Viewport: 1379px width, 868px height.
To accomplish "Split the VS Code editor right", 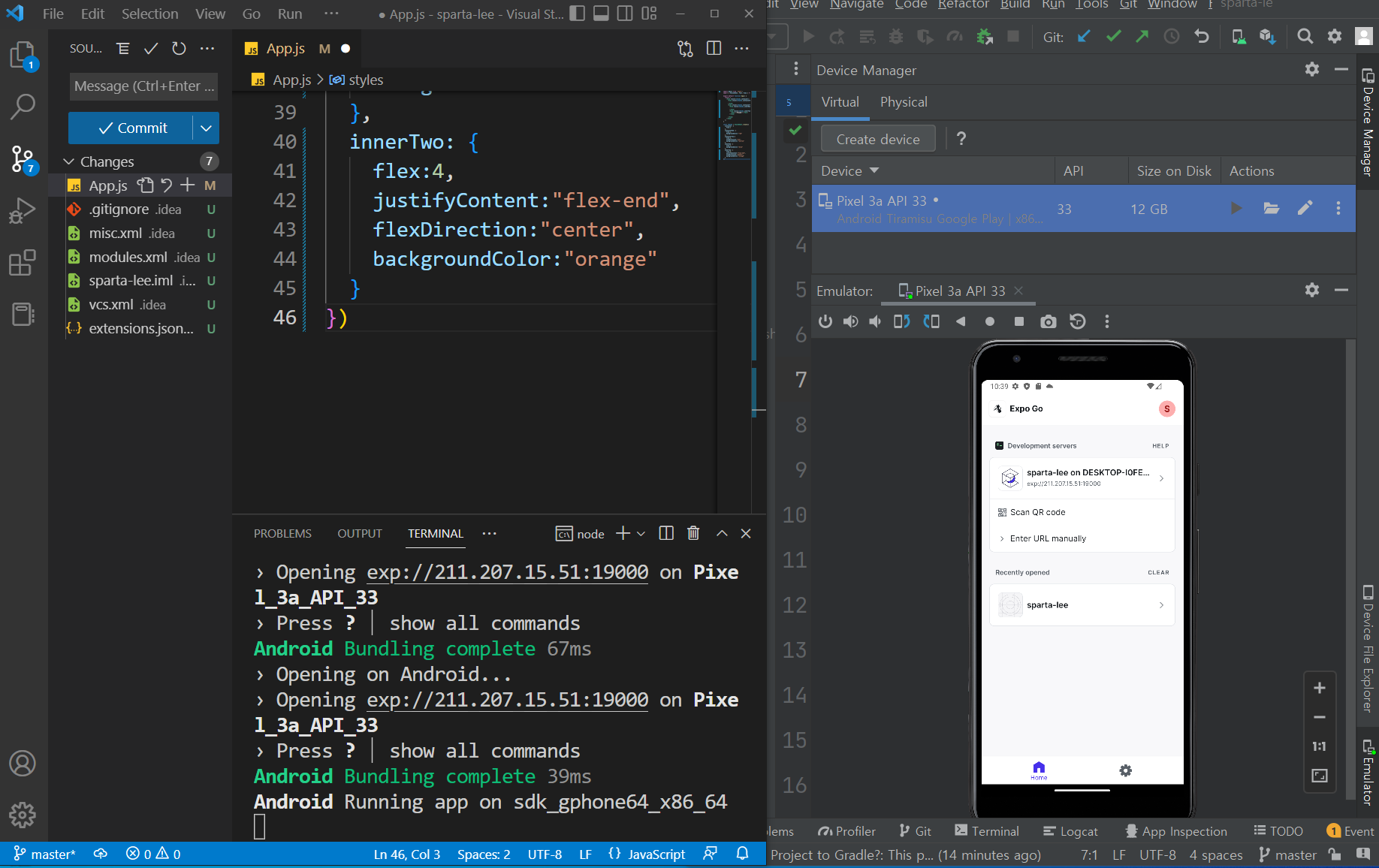I will 714,49.
